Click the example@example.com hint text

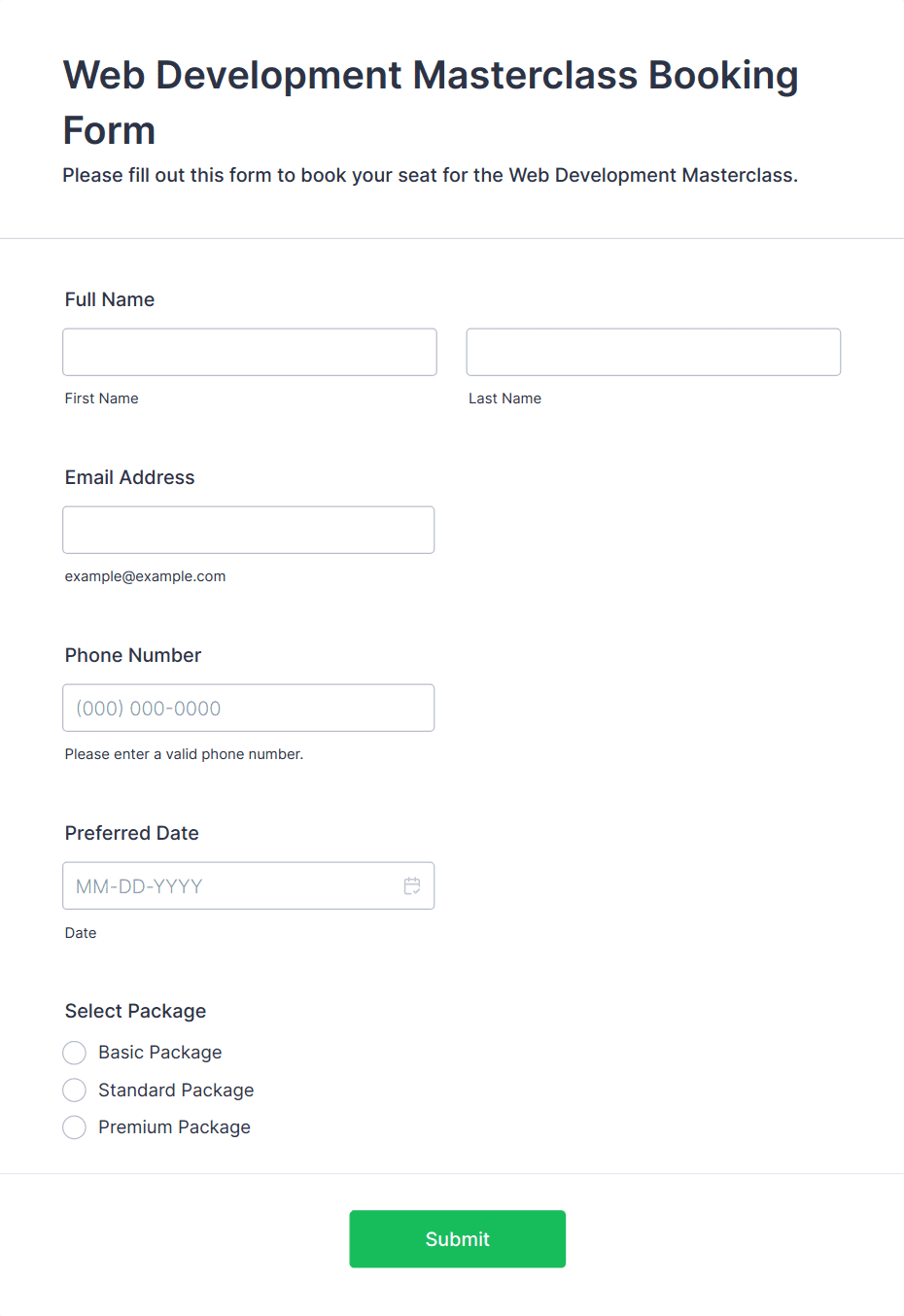coord(146,576)
